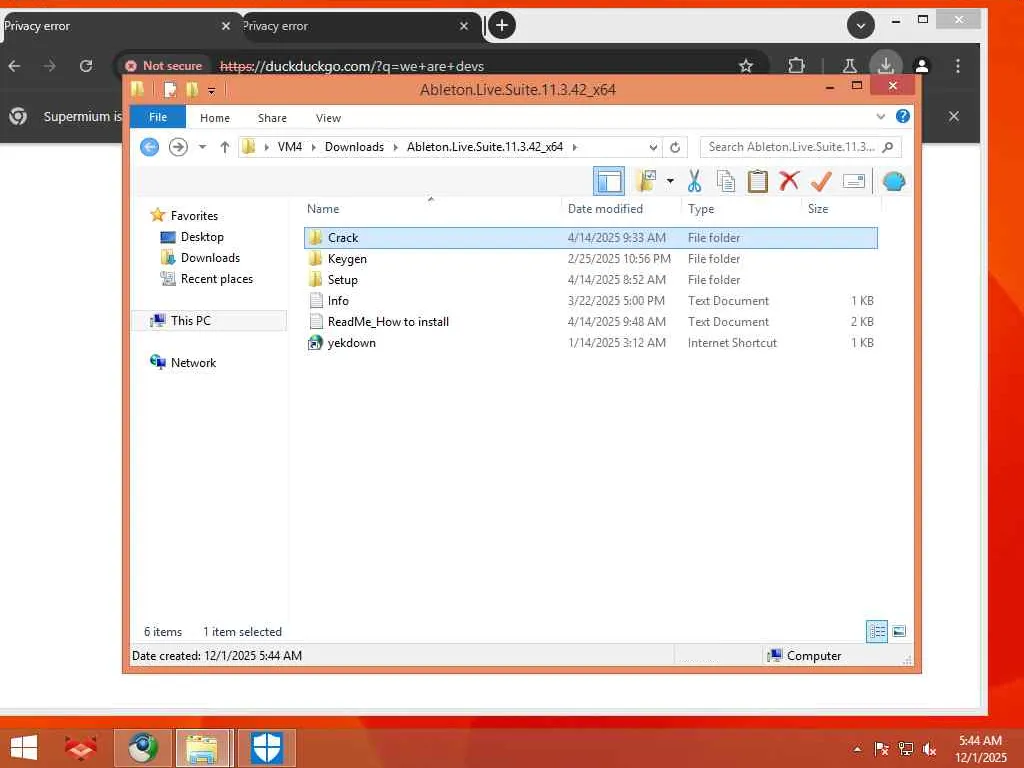Open the shield app in taskbar
This screenshot has width=1024, height=768.
tap(266, 747)
